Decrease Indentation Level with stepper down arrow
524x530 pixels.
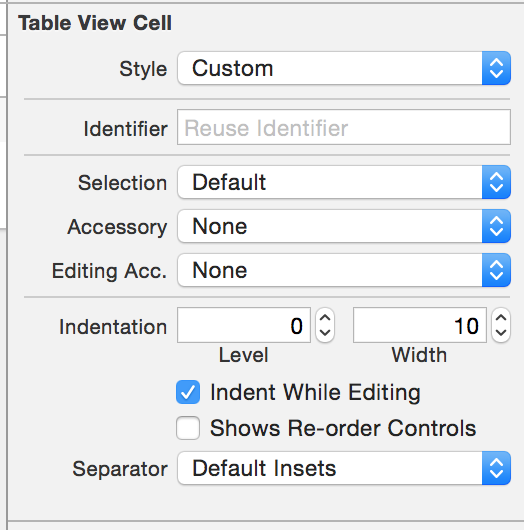click(325, 333)
